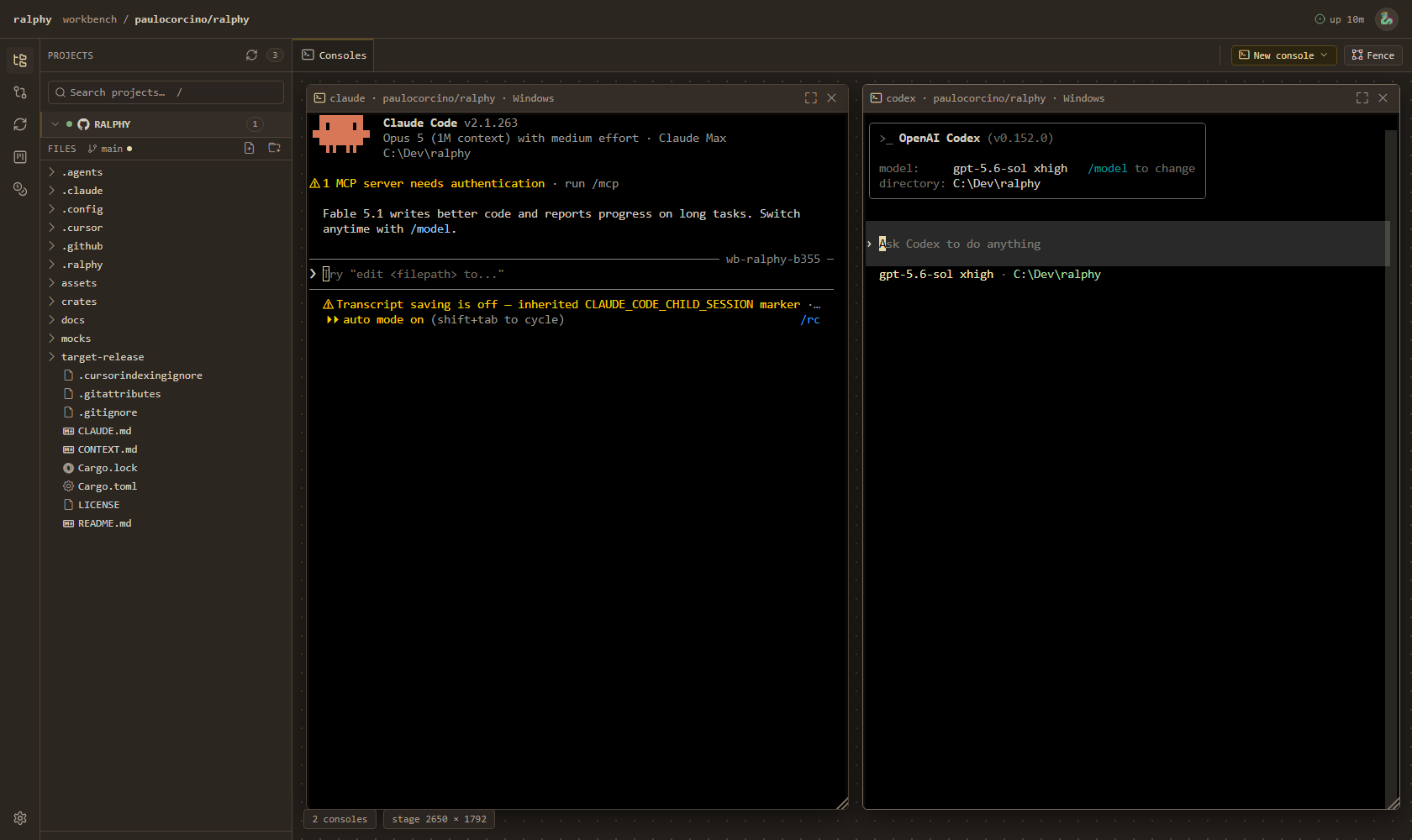This screenshot has width=1412, height=840.
Task: Focus the Search projects field
Action: click(x=166, y=92)
